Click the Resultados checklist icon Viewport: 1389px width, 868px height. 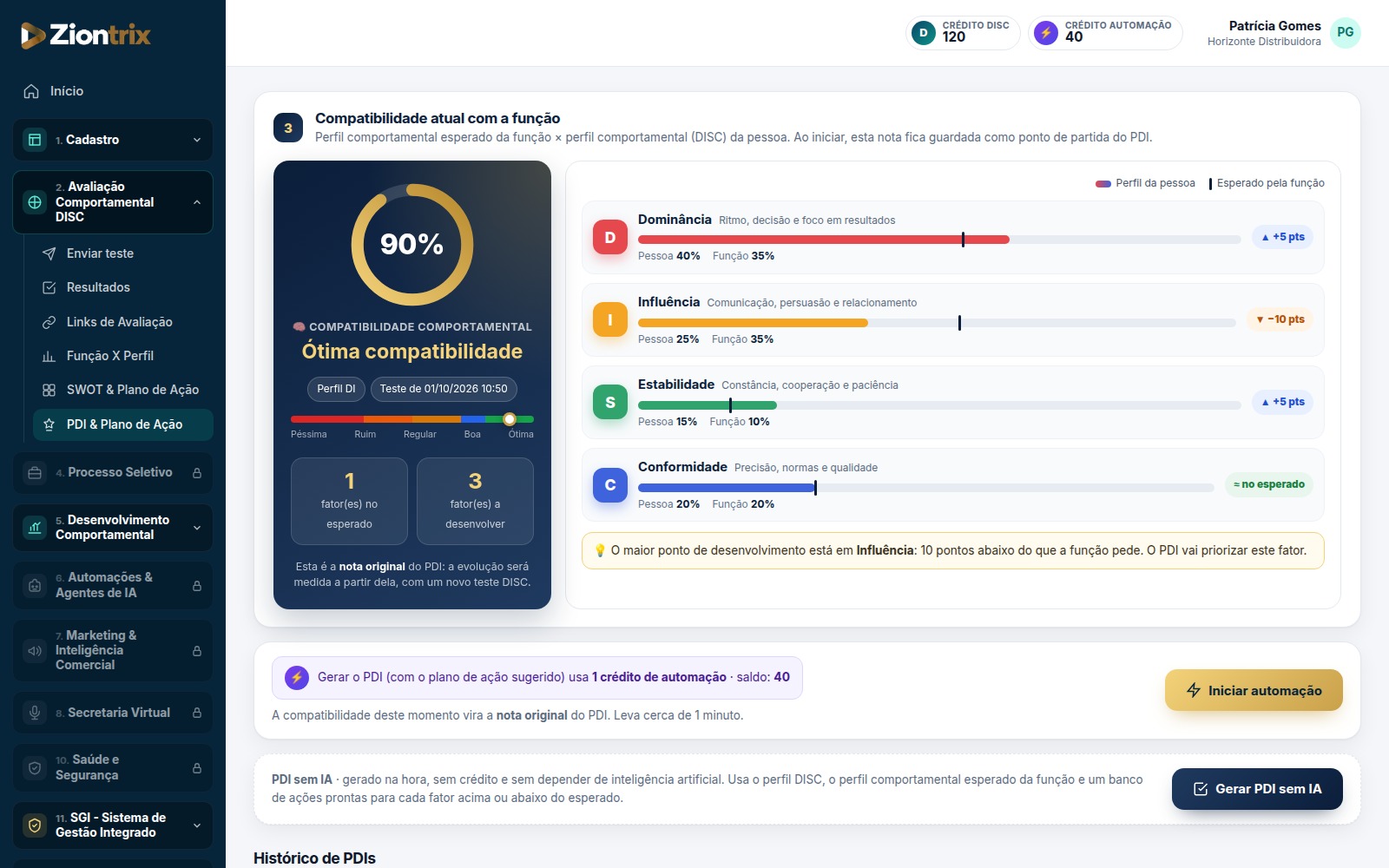pos(49,287)
